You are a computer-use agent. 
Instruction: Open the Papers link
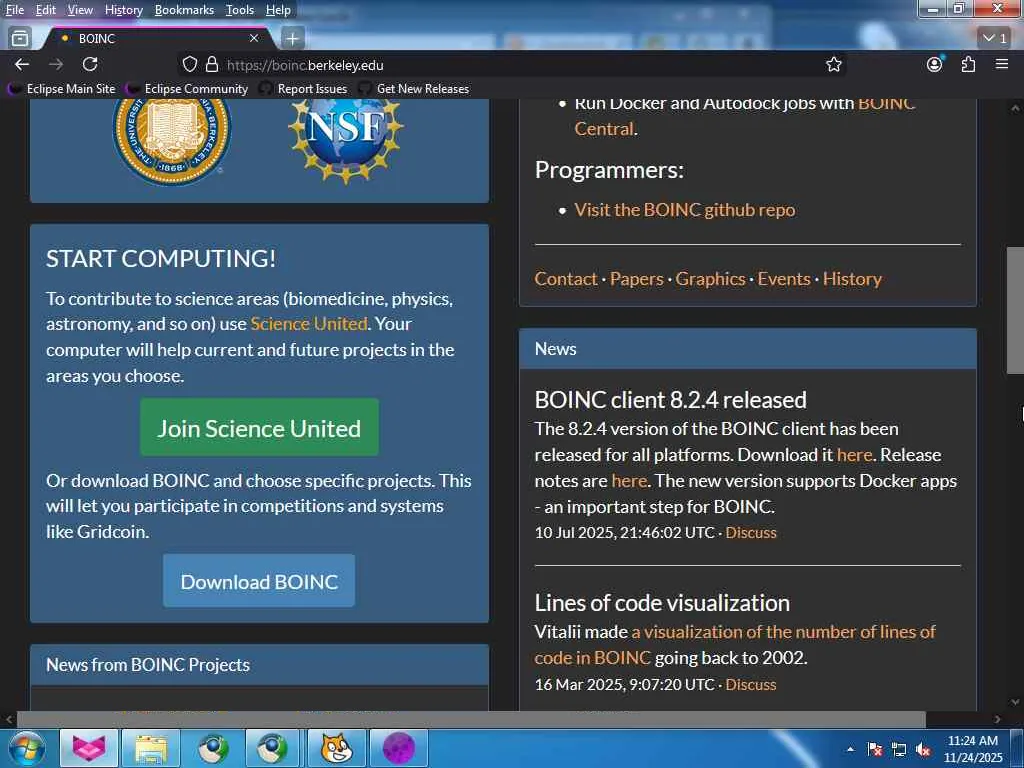click(637, 279)
